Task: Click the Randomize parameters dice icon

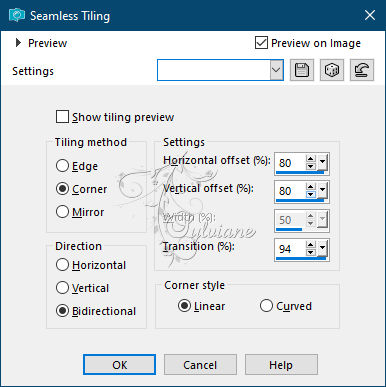Action: [332, 70]
